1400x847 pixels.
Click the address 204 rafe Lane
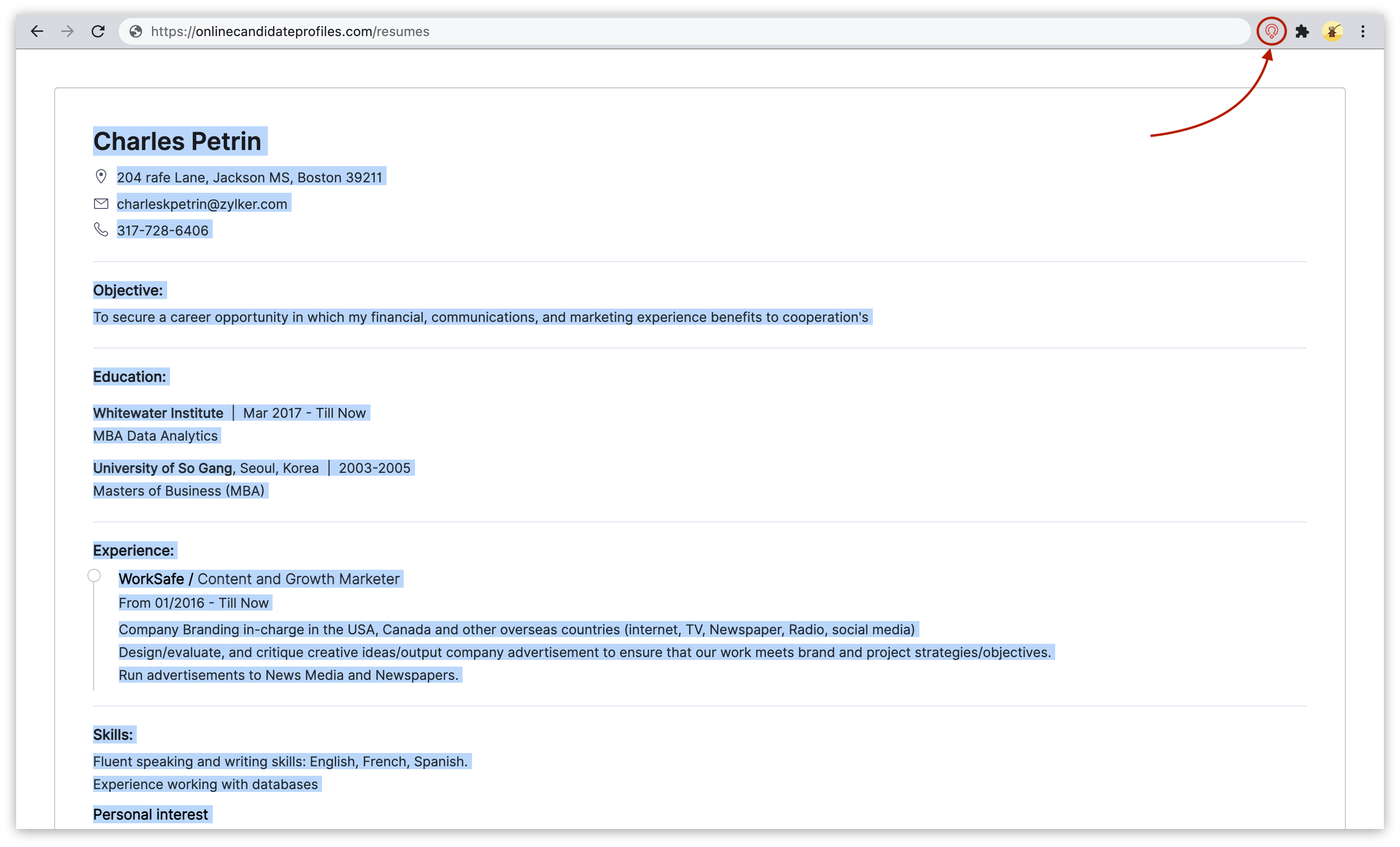(x=249, y=177)
